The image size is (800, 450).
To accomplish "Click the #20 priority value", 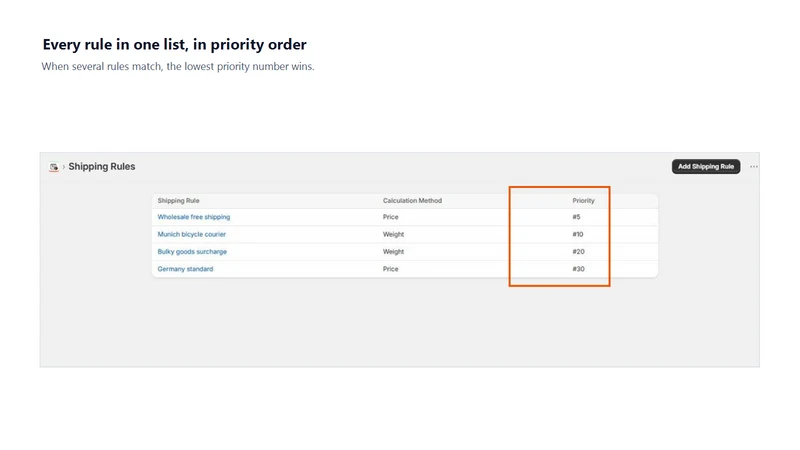I will pos(578,252).
